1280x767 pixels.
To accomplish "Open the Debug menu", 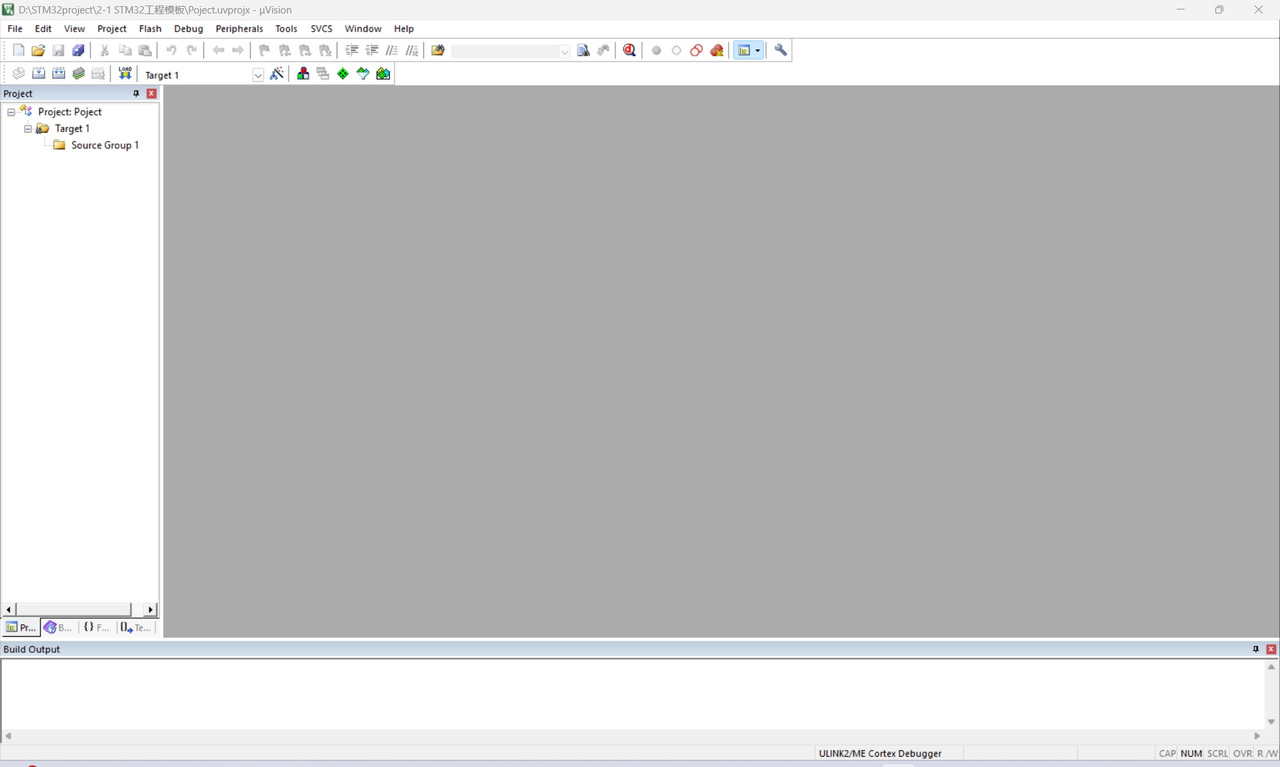I will [188, 29].
